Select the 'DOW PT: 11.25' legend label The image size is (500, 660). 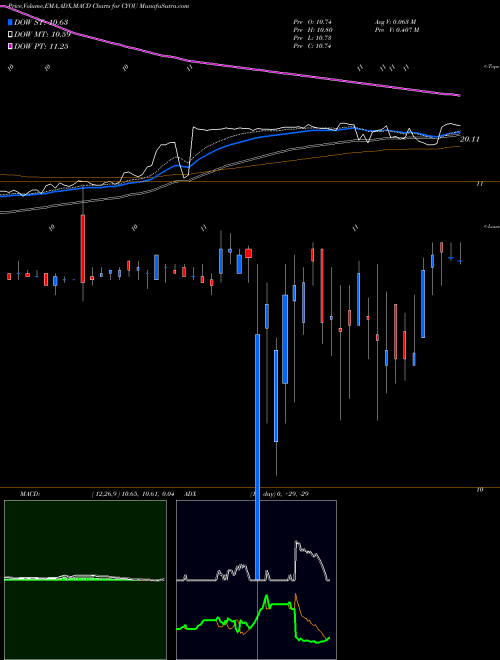(x=41, y=46)
